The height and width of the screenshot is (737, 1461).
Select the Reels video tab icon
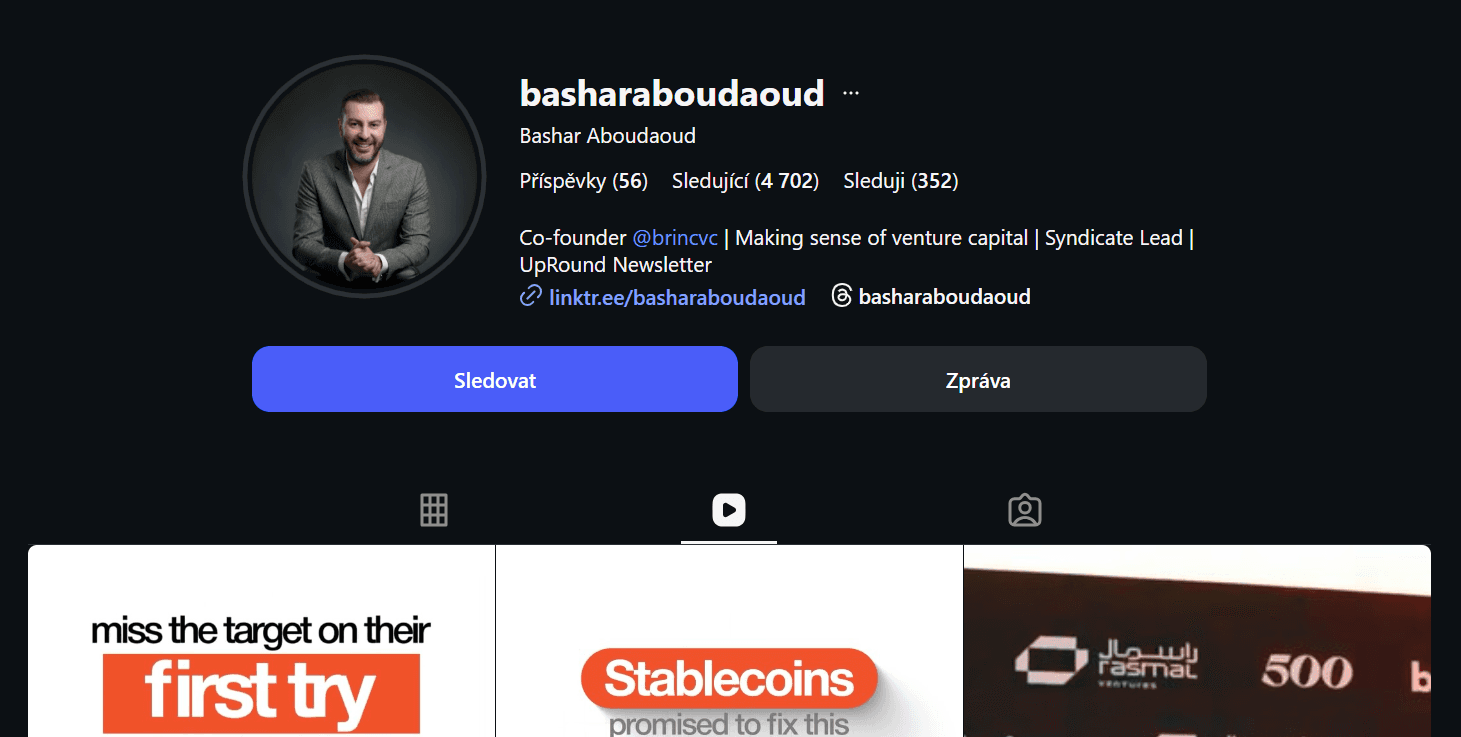(729, 510)
